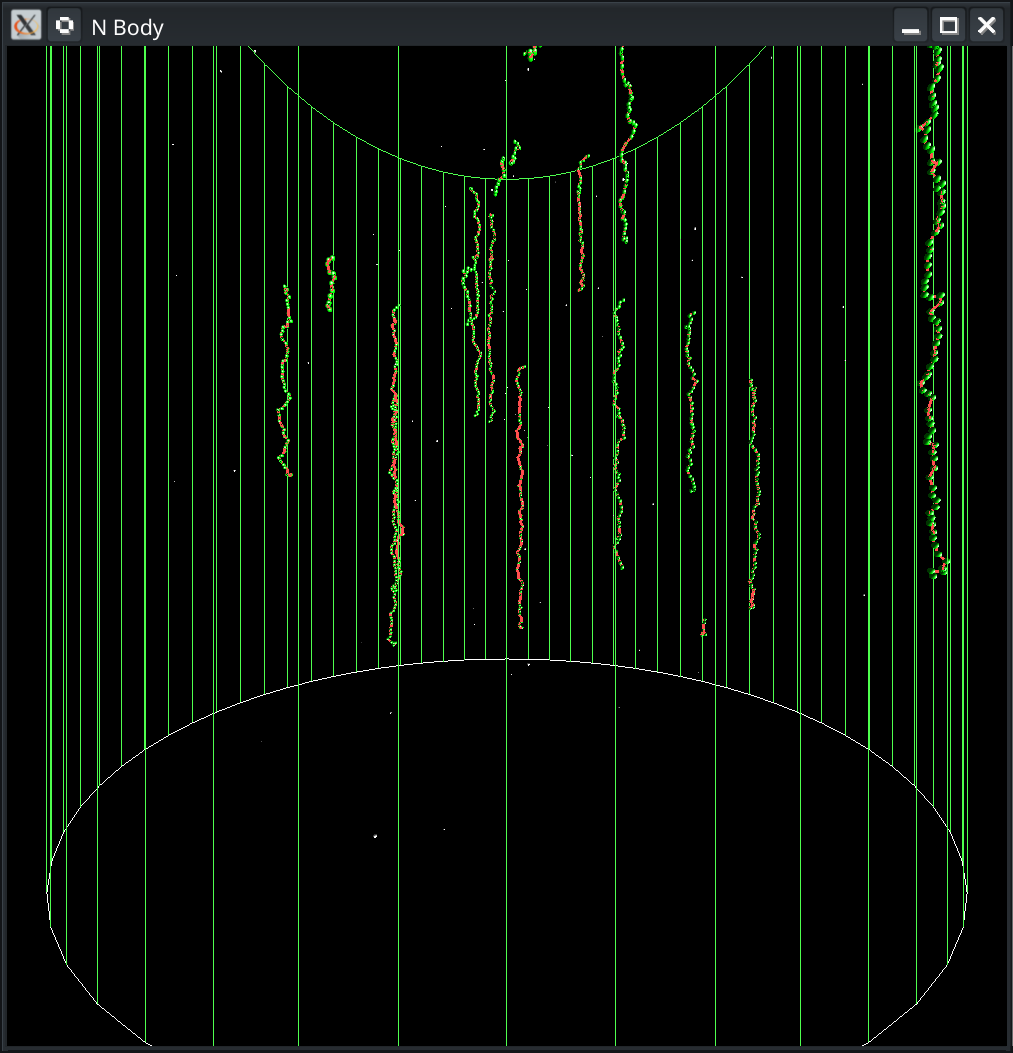Screen dimensions: 1013x1053
Task: Click the short particle trail at upper left
Action: pos(331,284)
